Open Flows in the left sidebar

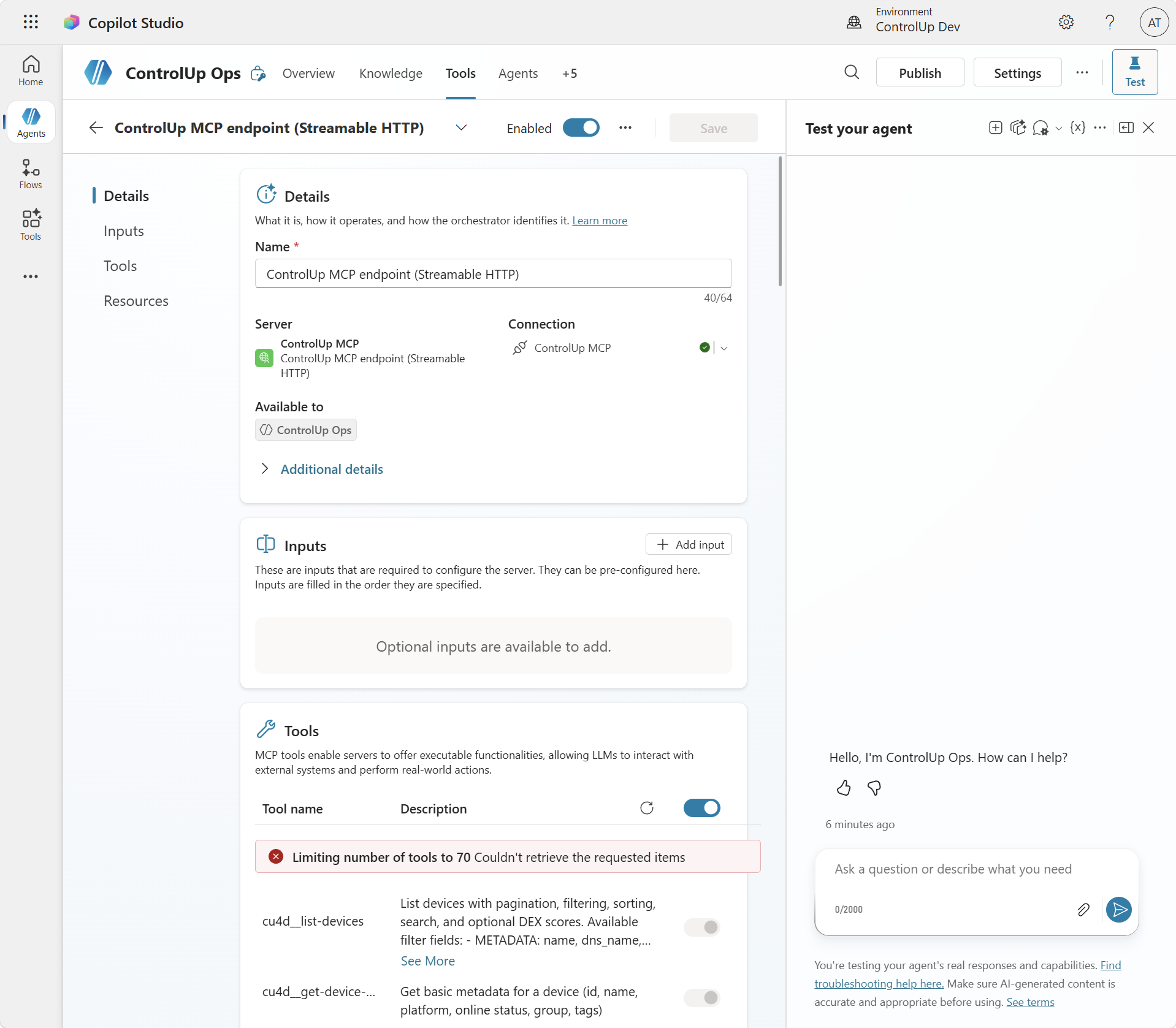[x=31, y=174]
